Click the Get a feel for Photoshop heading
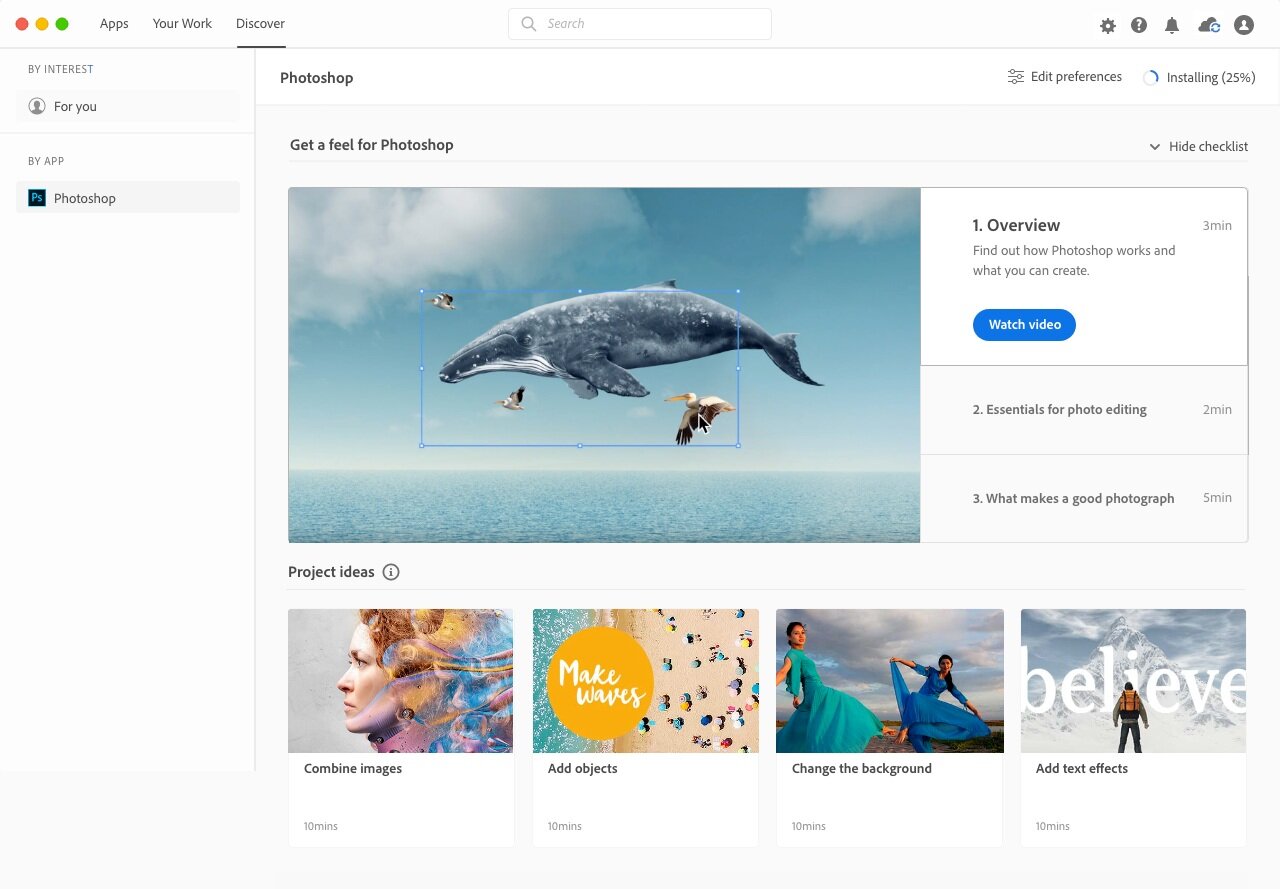Viewport: 1280px width, 889px height. (x=372, y=145)
